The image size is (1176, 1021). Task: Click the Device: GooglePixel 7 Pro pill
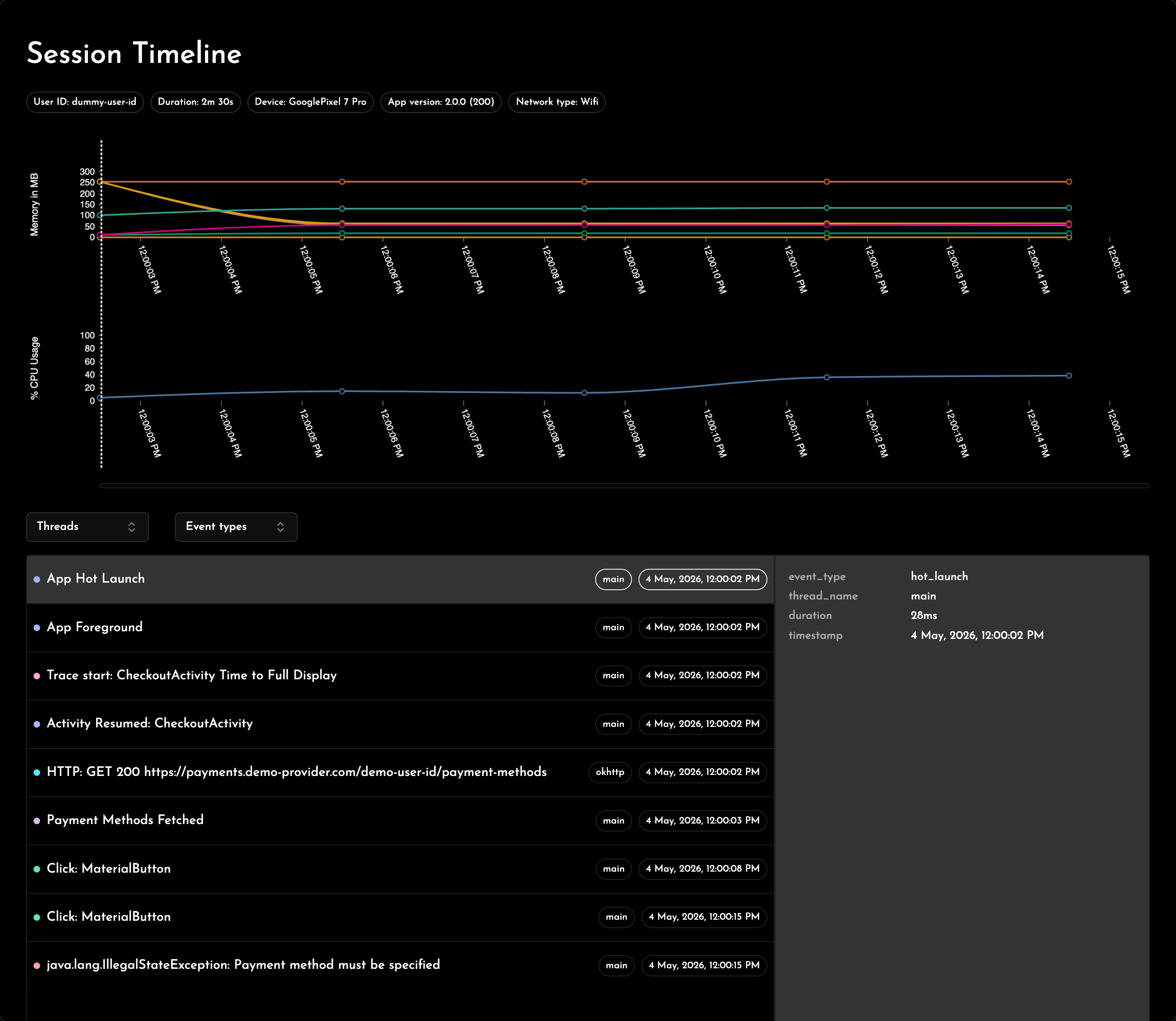coord(310,102)
